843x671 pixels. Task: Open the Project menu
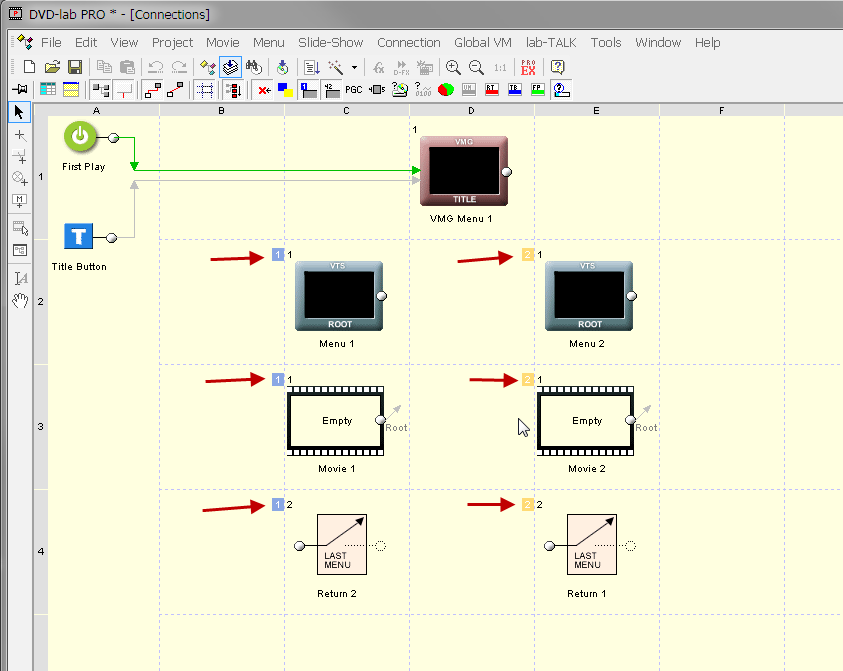(172, 42)
